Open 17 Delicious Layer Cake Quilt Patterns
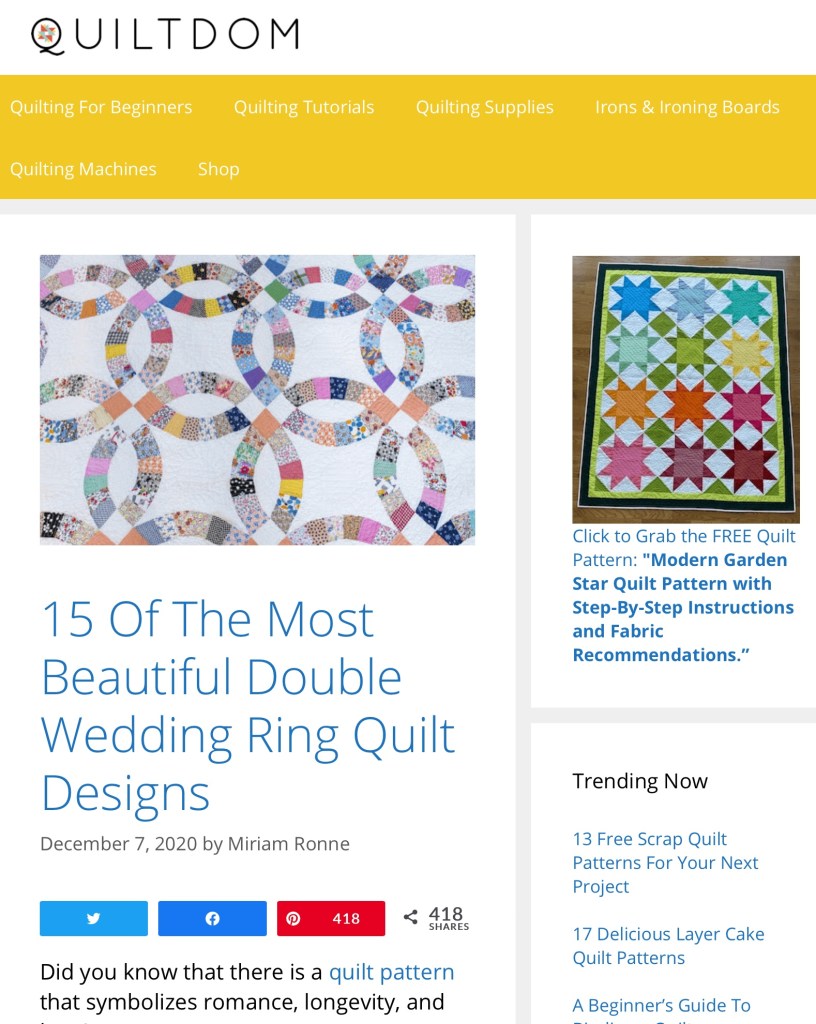This screenshot has width=816, height=1024. (668, 945)
